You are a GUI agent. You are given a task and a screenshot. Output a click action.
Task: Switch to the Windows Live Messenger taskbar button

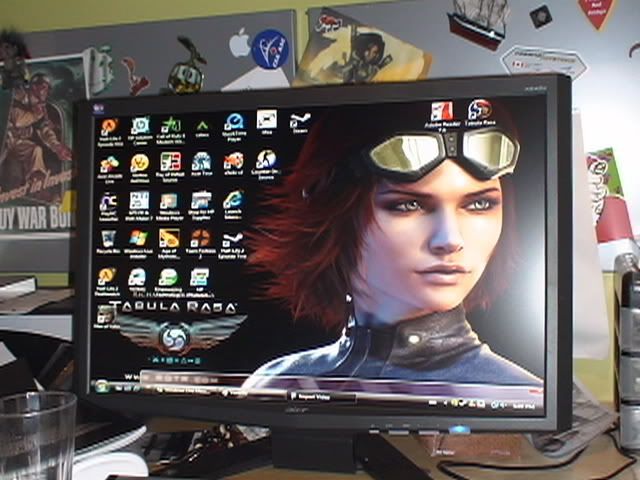pyautogui.click(x=182, y=391)
